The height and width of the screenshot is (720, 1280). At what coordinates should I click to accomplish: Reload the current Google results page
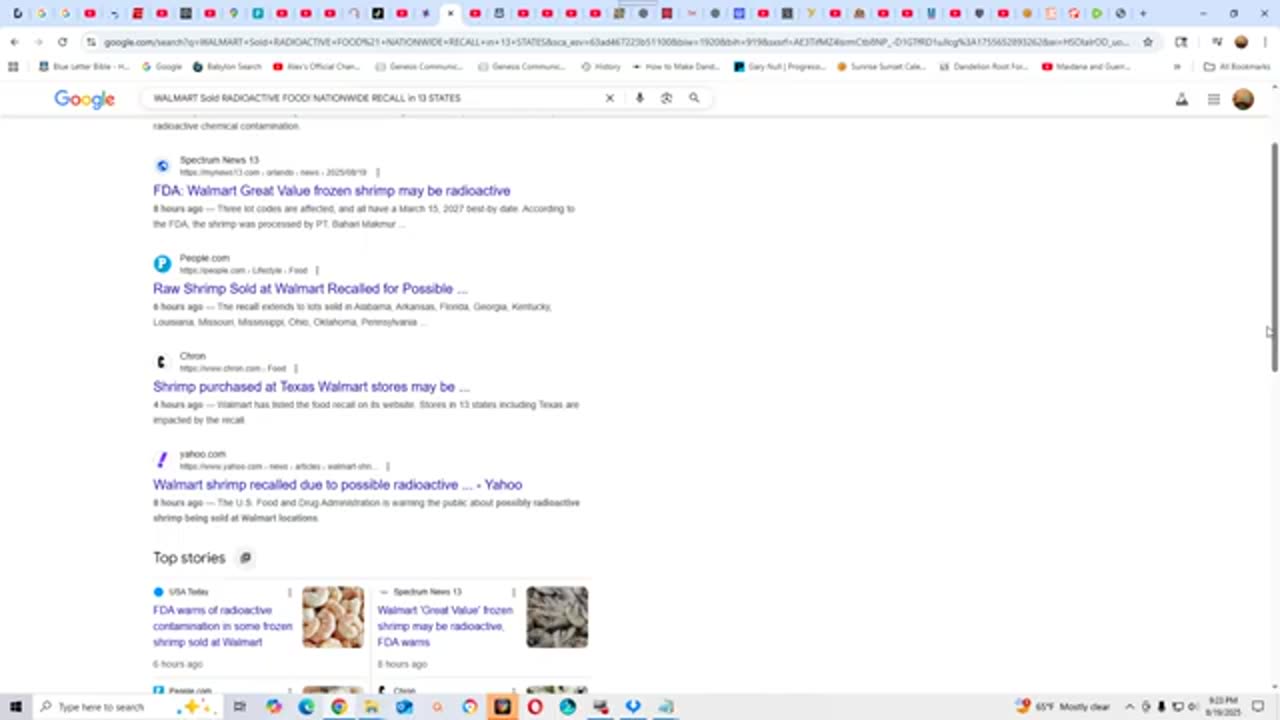(x=62, y=42)
